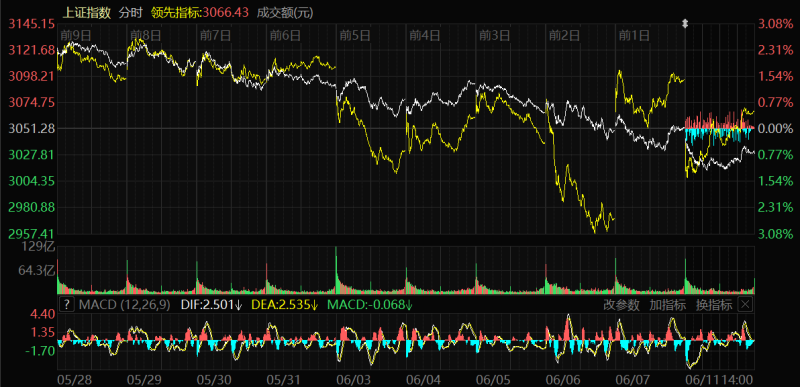Click the 成交额(元) label
The width and height of the screenshot is (800, 387).
(x=285, y=13)
